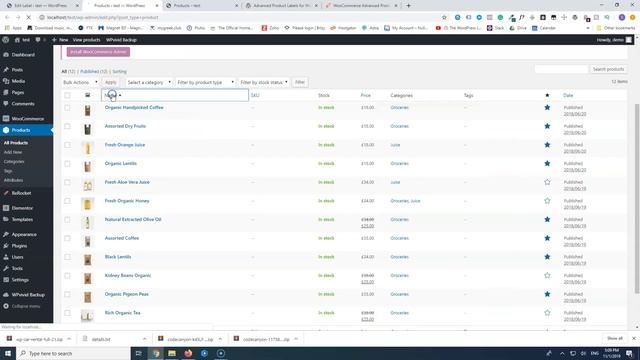Click the Apply bulk action button
The height and width of the screenshot is (360, 640).
pyautogui.click(x=111, y=82)
